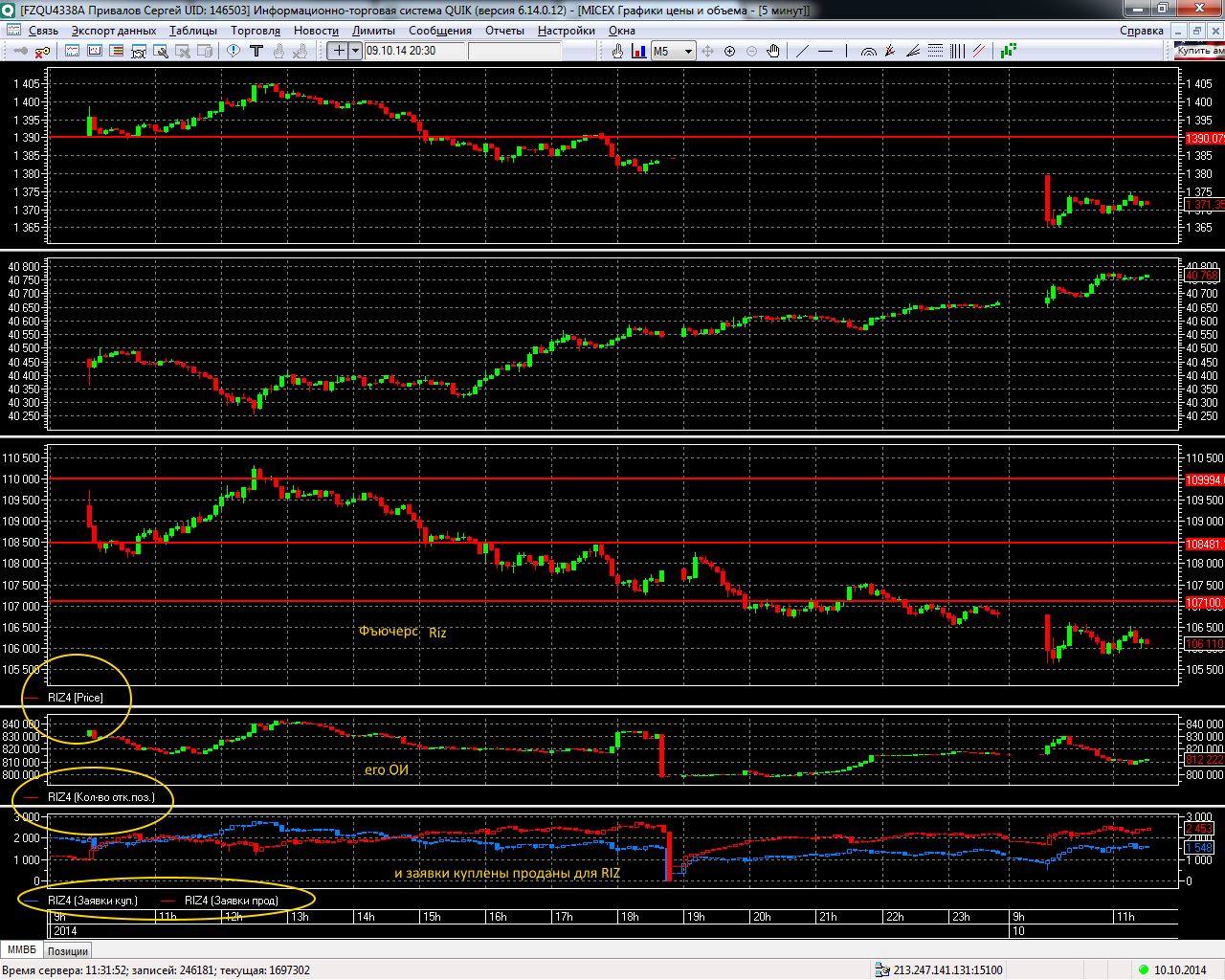Click the RIZ4 (Заявки куп.) legend label
Viewport: 1225px width, 980px height.
(92, 901)
